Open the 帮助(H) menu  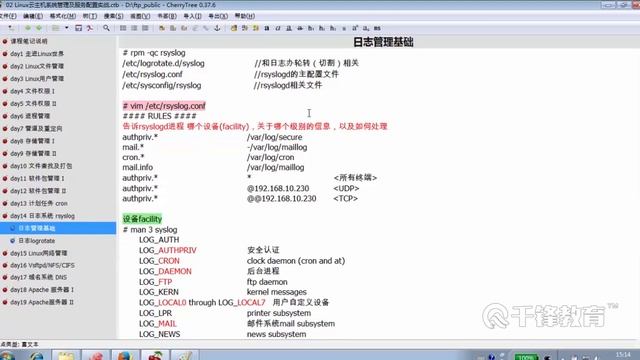pos(245,16)
